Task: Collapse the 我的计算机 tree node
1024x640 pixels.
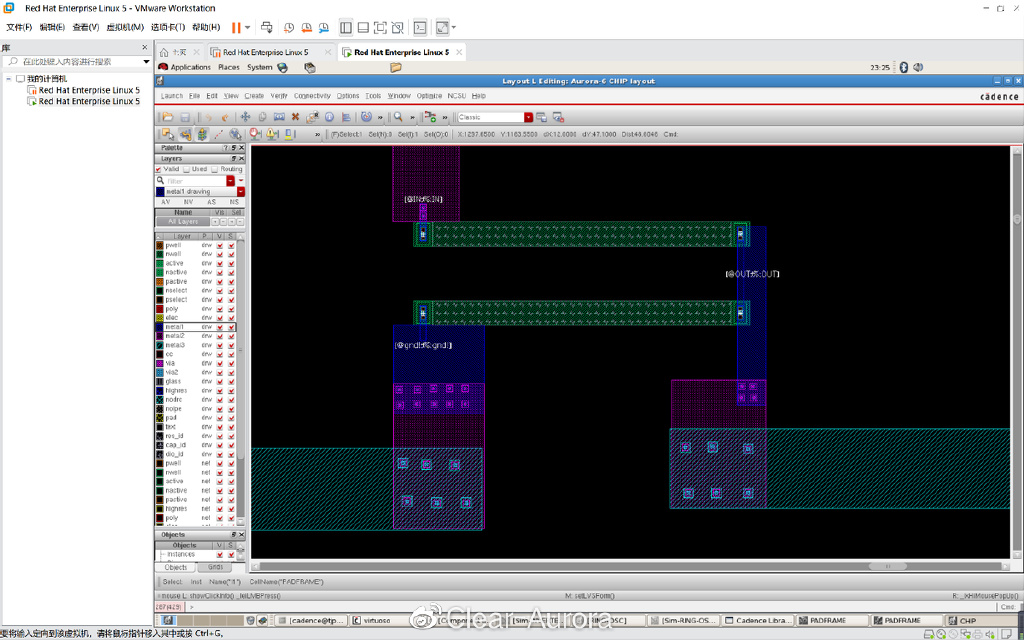Action: [8, 78]
